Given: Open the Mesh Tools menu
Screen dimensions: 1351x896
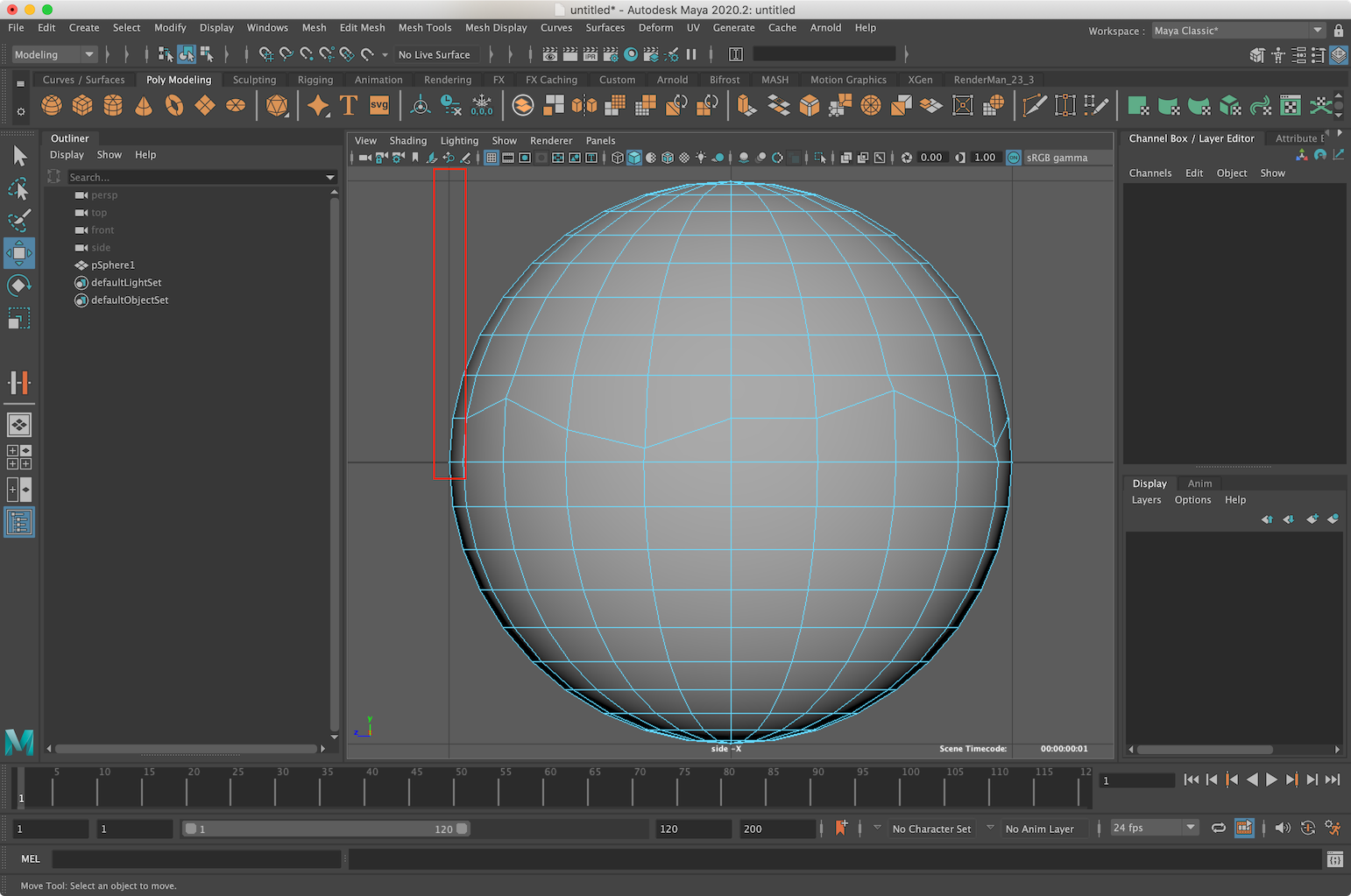Looking at the screenshot, I should pyautogui.click(x=424, y=27).
